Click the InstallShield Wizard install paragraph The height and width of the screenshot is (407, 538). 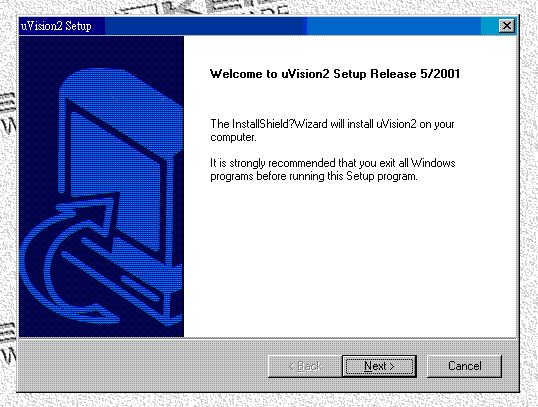coord(332,130)
